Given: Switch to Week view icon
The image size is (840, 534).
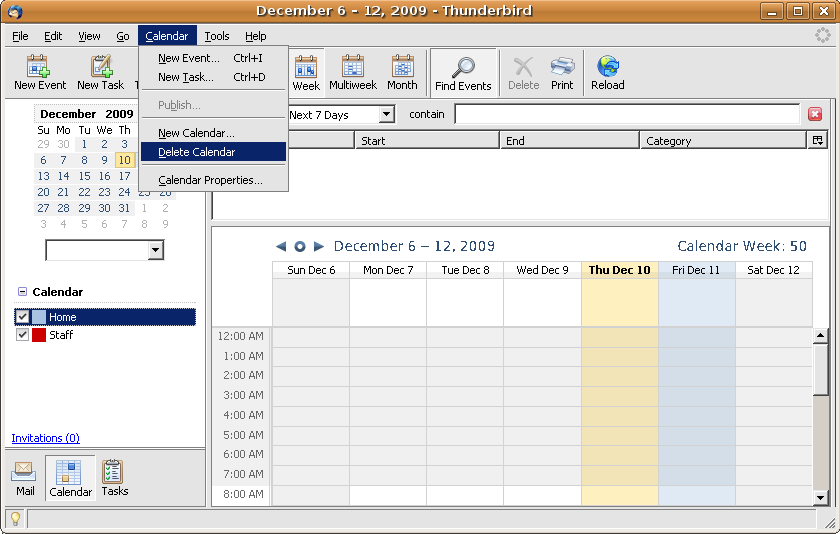Looking at the screenshot, I should pos(306,66).
